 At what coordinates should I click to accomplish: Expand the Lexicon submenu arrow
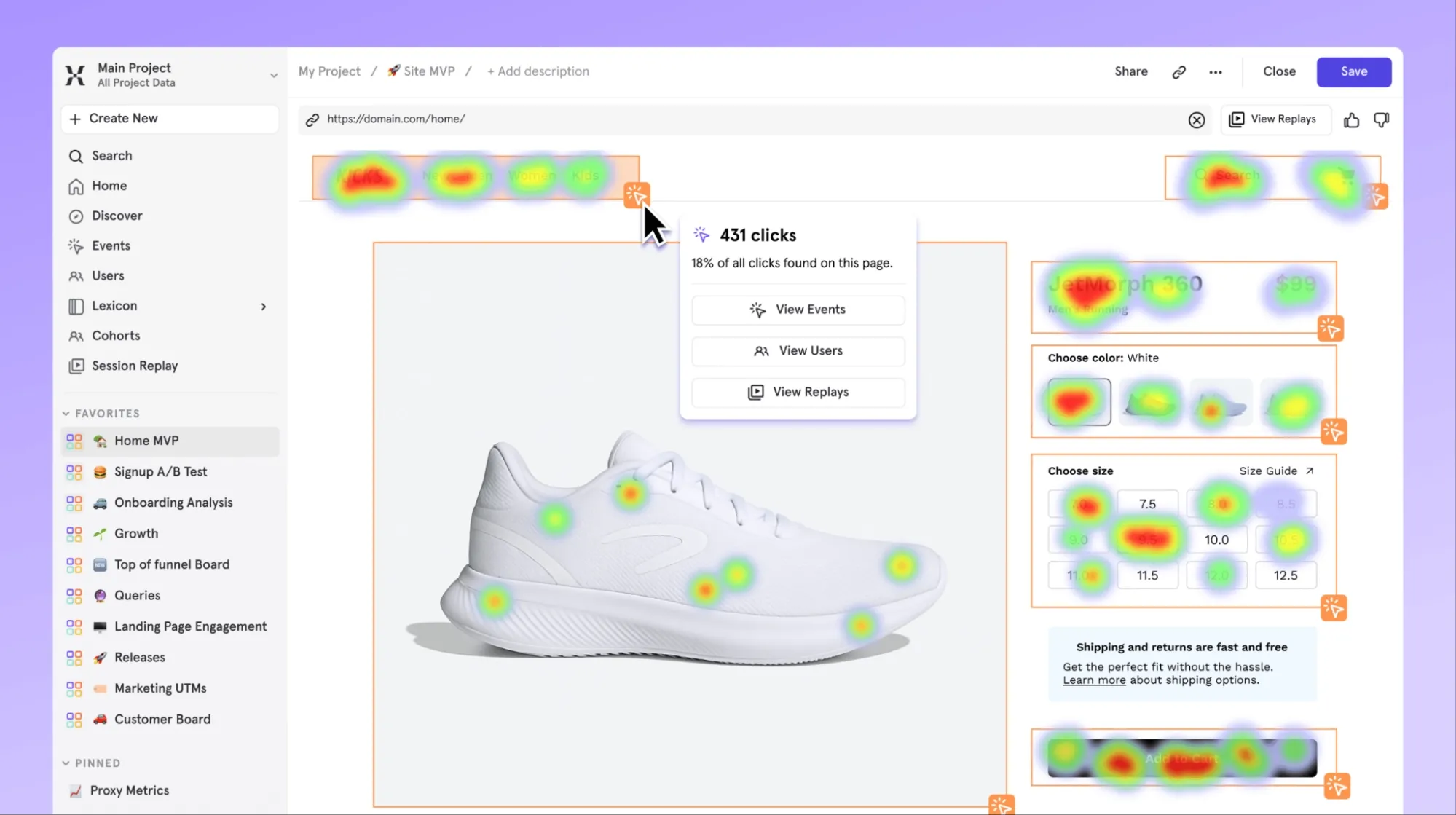[263, 307]
